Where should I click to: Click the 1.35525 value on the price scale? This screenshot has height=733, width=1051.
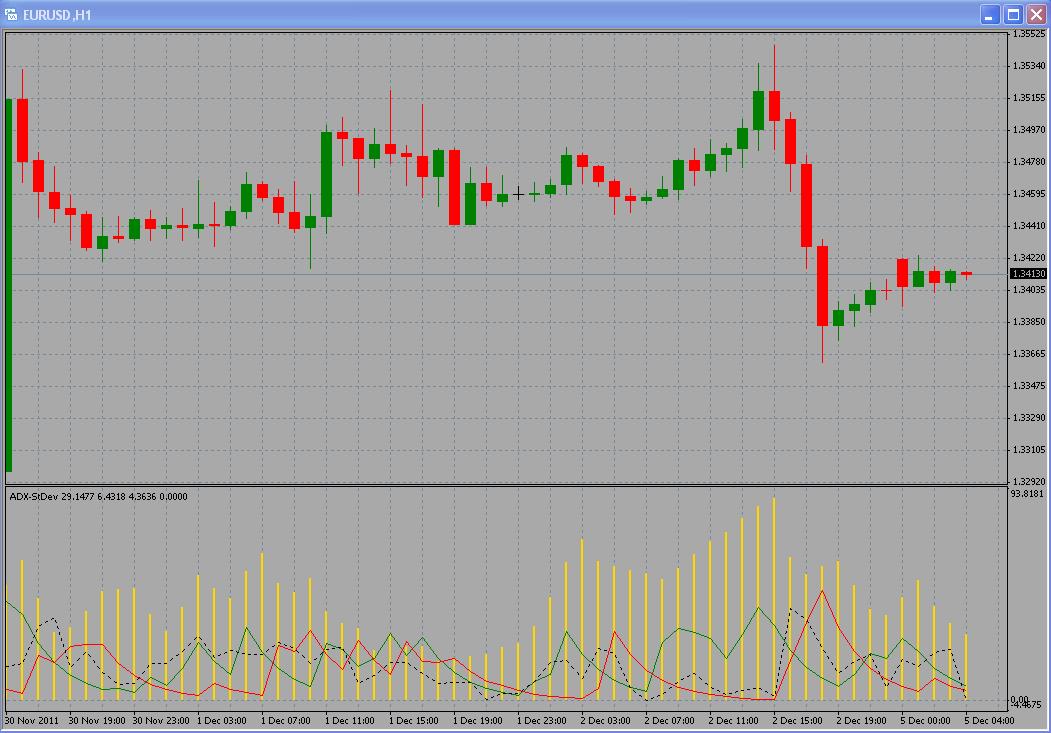coord(1028,33)
